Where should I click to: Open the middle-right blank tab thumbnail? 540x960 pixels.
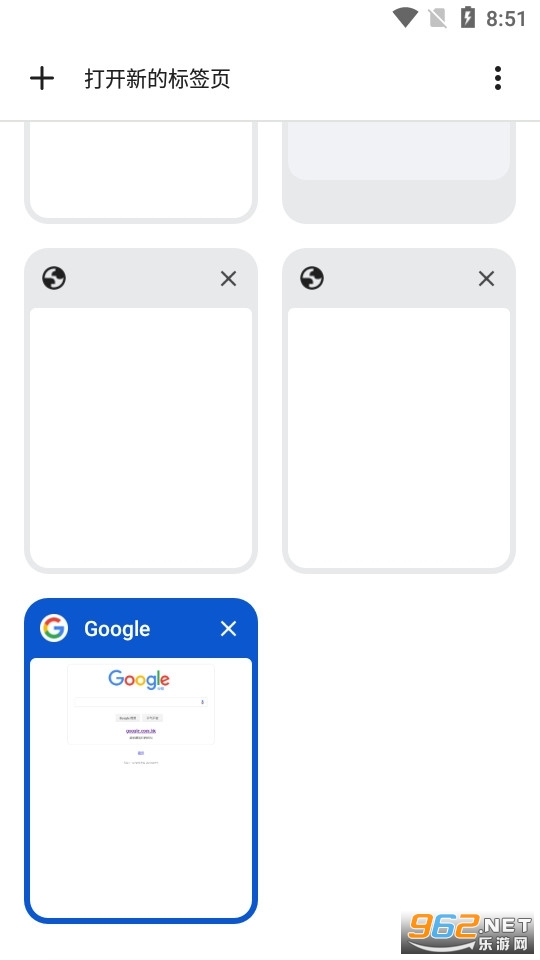(x=399, y=438)
